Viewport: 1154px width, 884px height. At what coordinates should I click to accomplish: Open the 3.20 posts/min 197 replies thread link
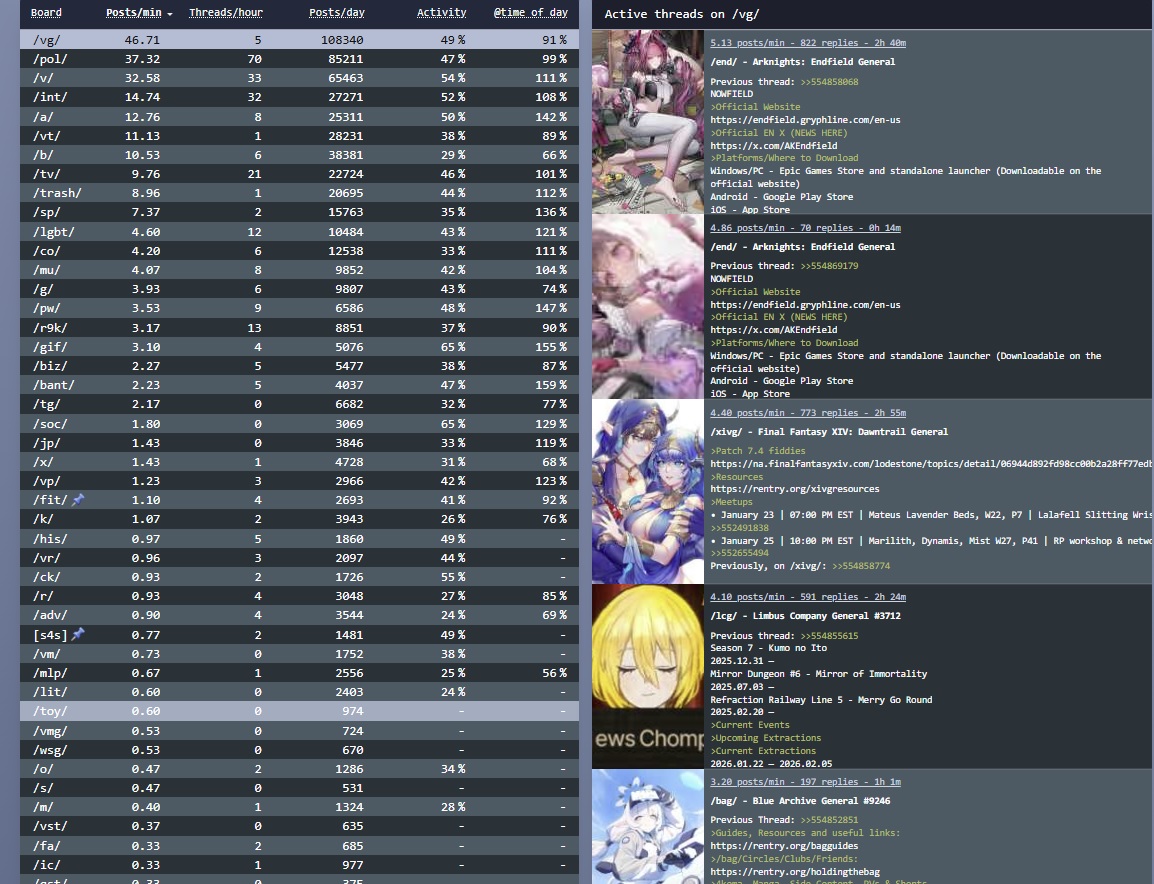tap(805, 782)
